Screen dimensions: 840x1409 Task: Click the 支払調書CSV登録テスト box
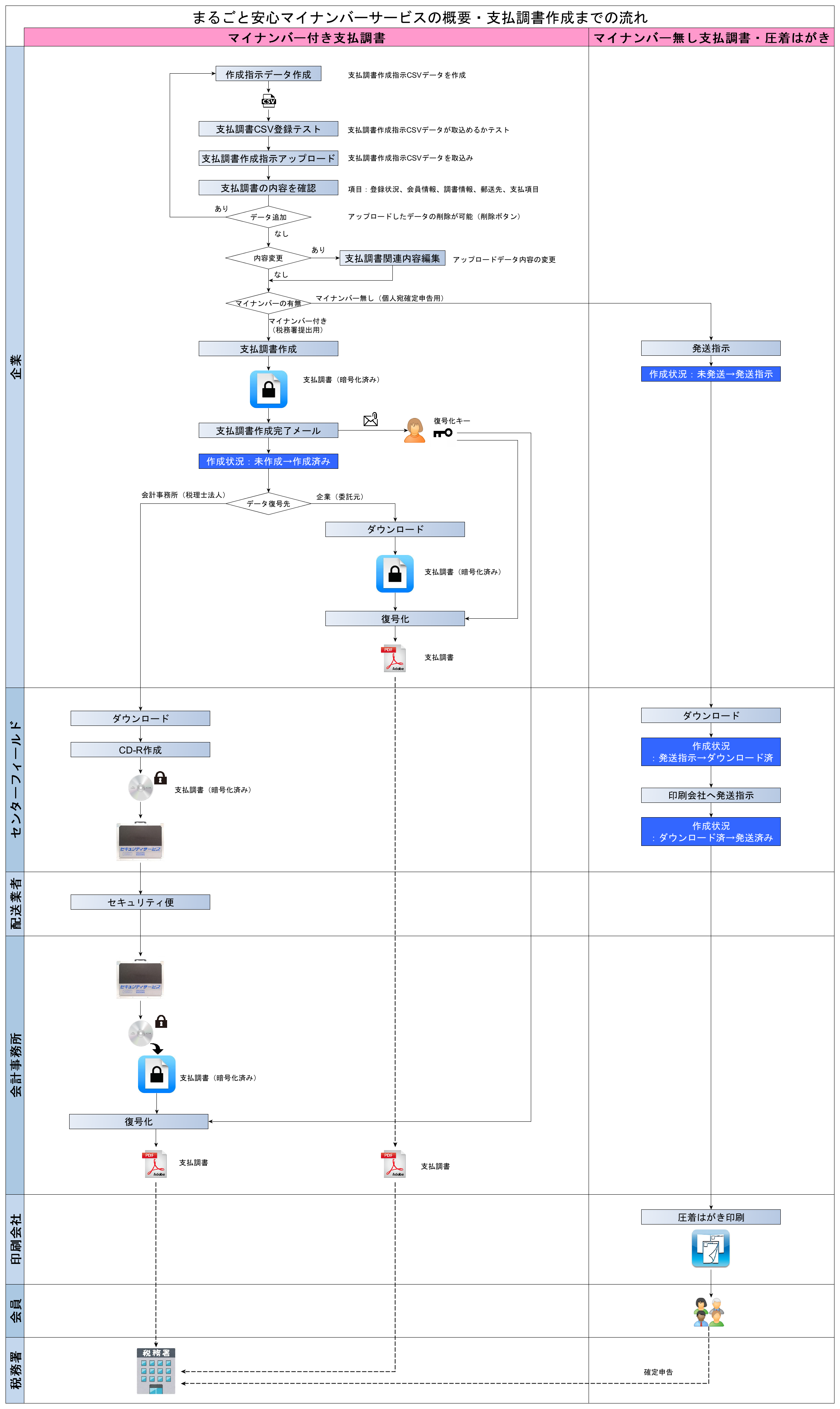coord(268,129)
